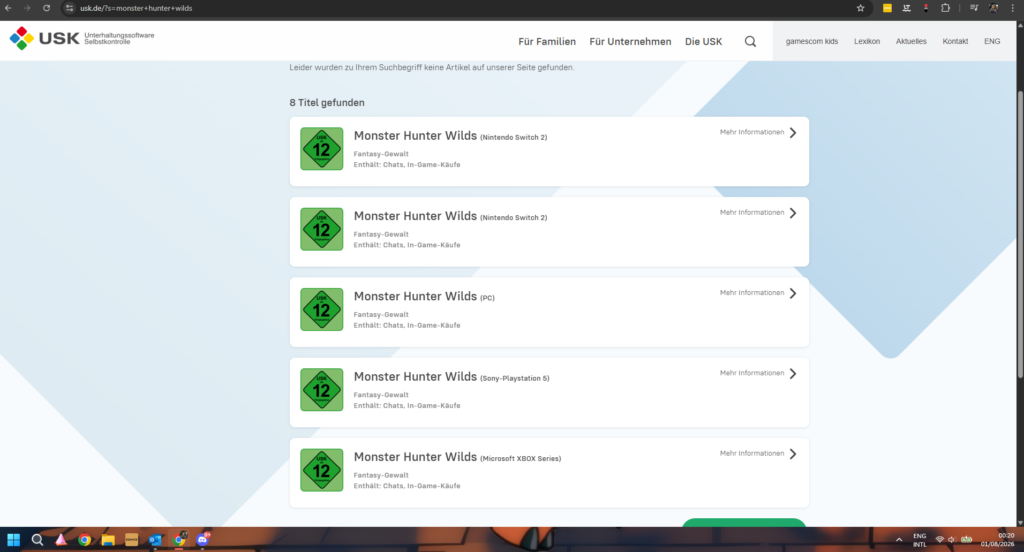Switch site language to ENG
The height and width of the screenshot is (552, 1024).
point(992,41)
